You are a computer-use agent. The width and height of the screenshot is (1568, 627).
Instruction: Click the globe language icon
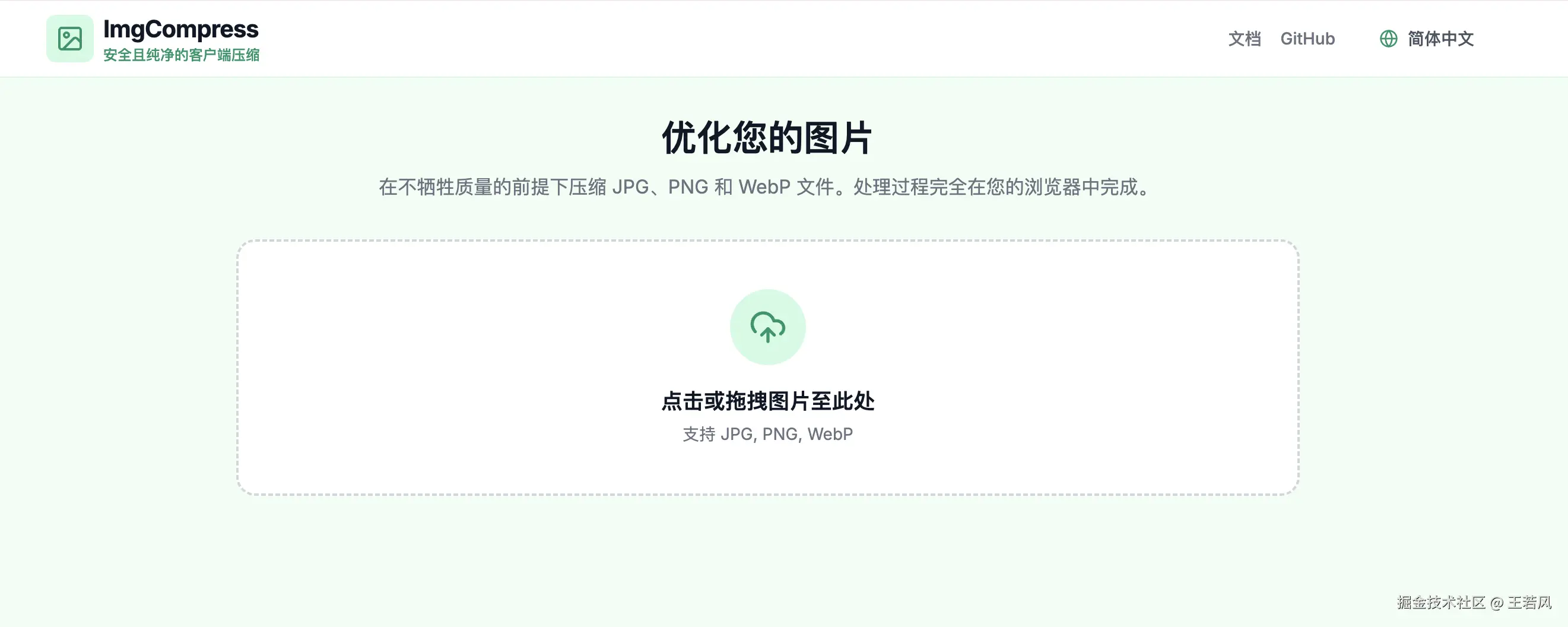tap(1388, 39)
